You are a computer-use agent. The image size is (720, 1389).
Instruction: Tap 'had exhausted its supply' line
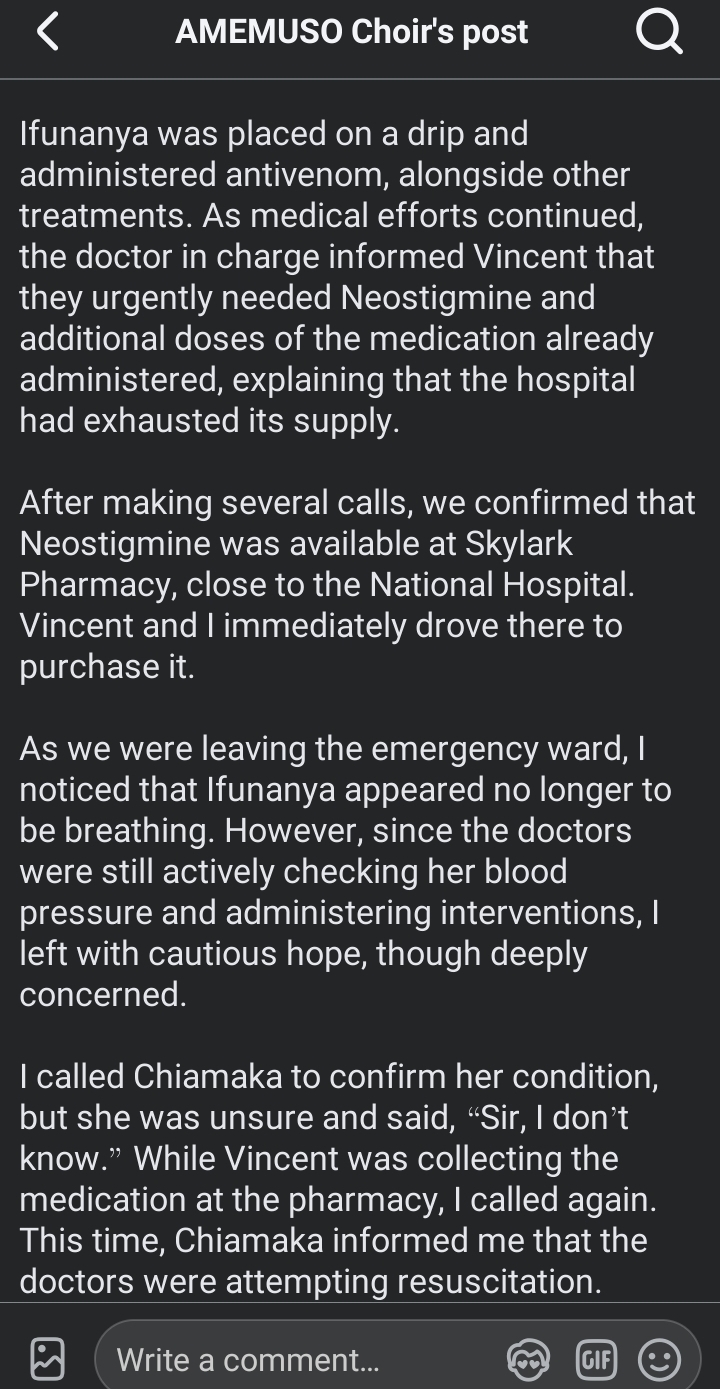pos(209,420)
